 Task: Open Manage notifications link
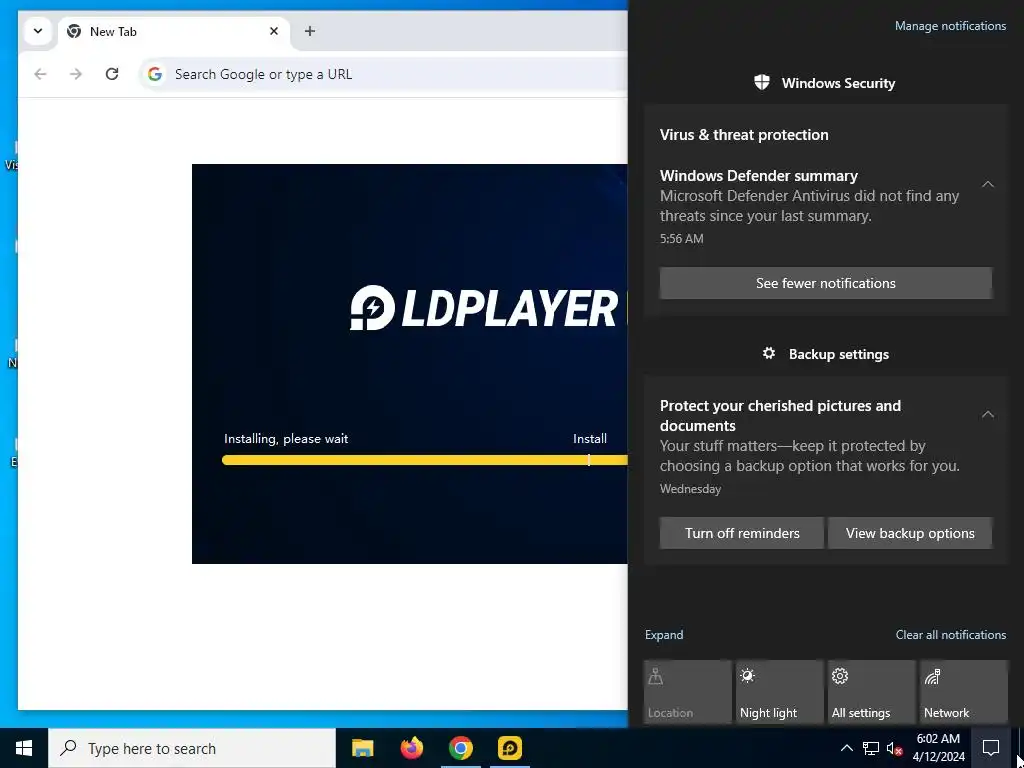coord(950,26)
